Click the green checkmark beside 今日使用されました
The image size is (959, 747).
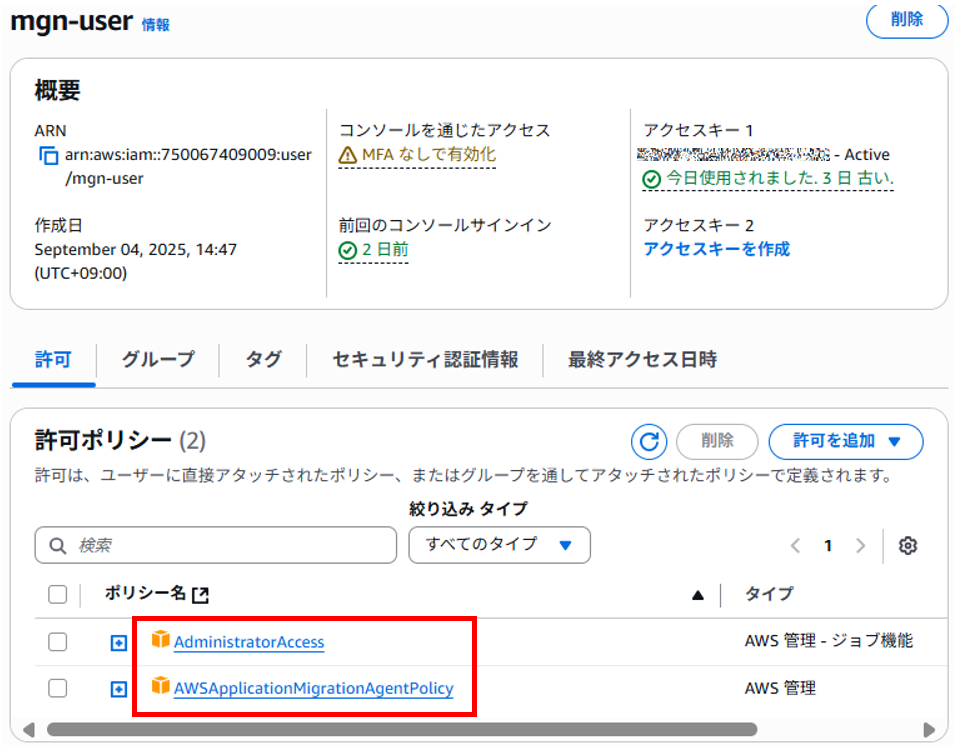651,179
